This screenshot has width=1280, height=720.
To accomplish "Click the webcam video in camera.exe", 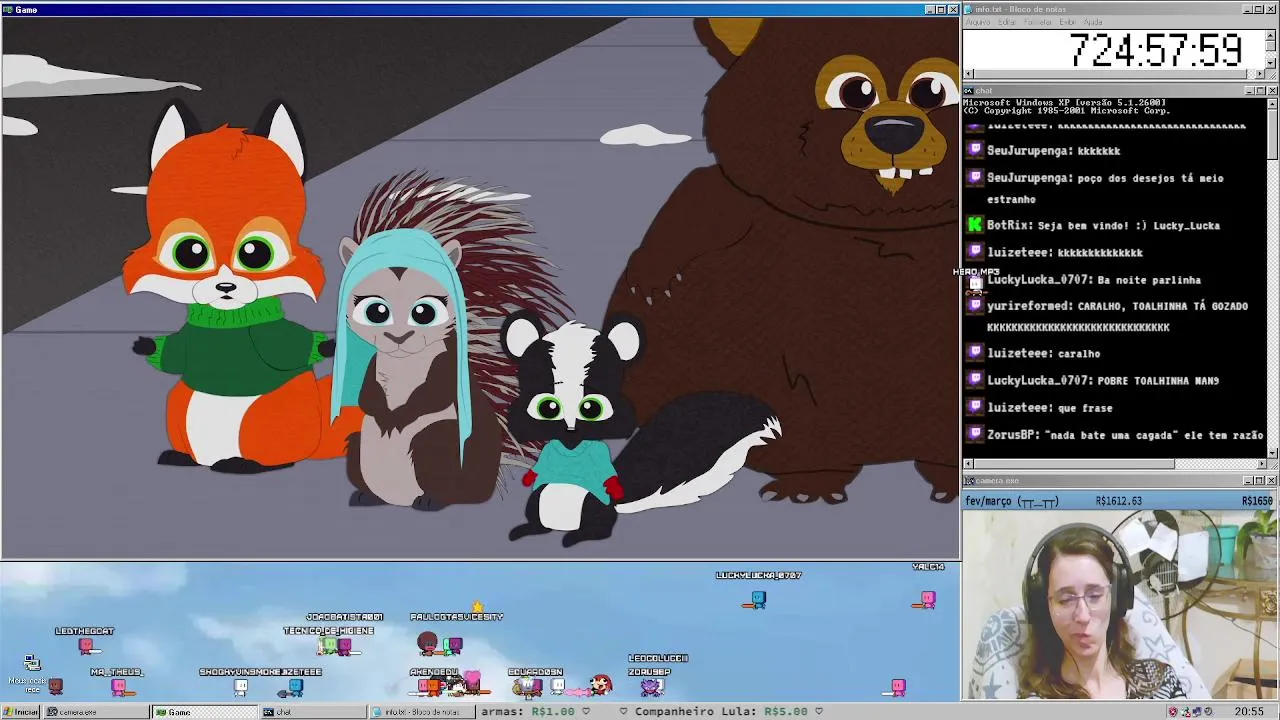I will coord(1120,605).
